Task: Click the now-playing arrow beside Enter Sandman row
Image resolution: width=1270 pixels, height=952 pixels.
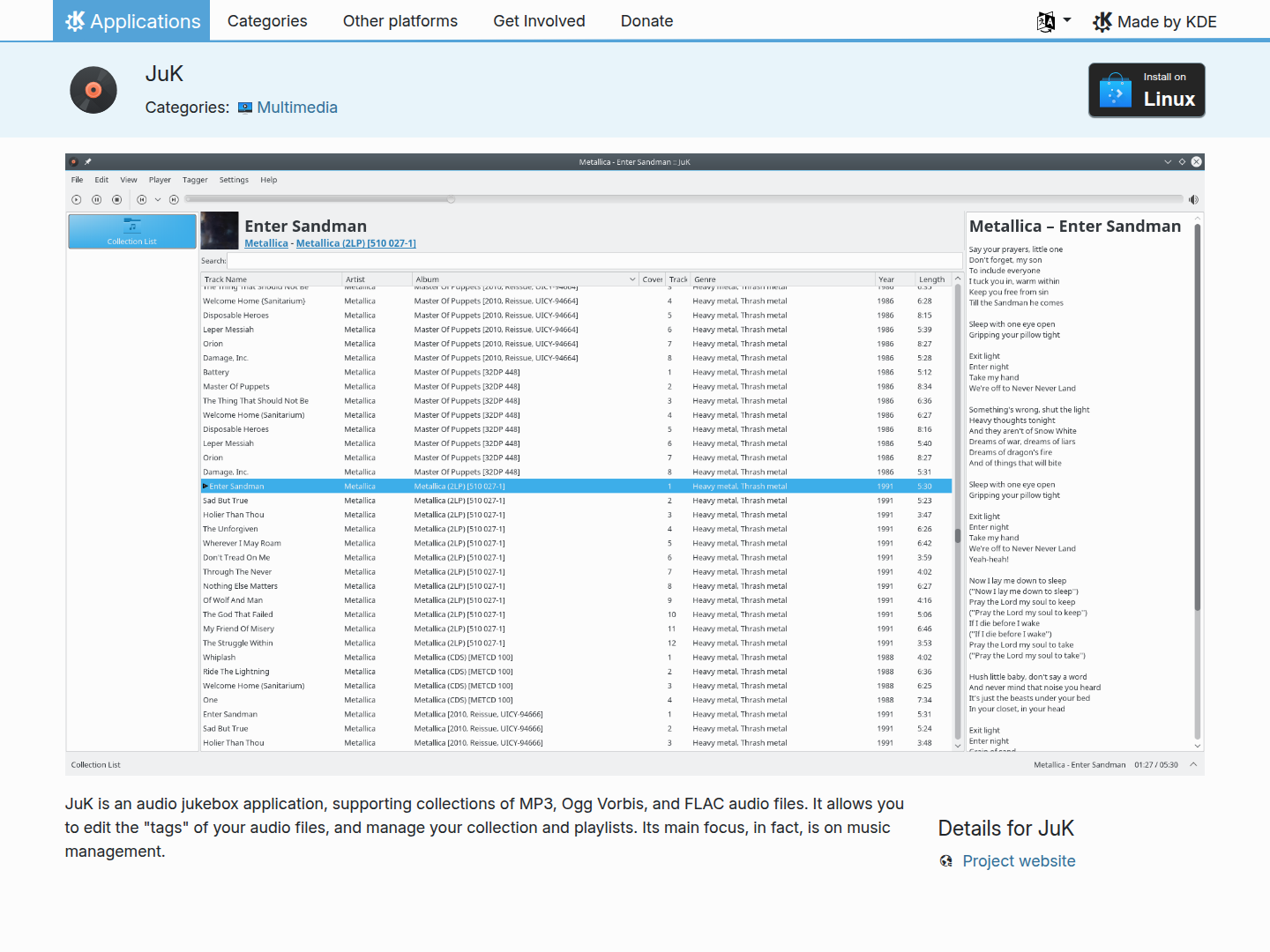Action: pos(205,487)
